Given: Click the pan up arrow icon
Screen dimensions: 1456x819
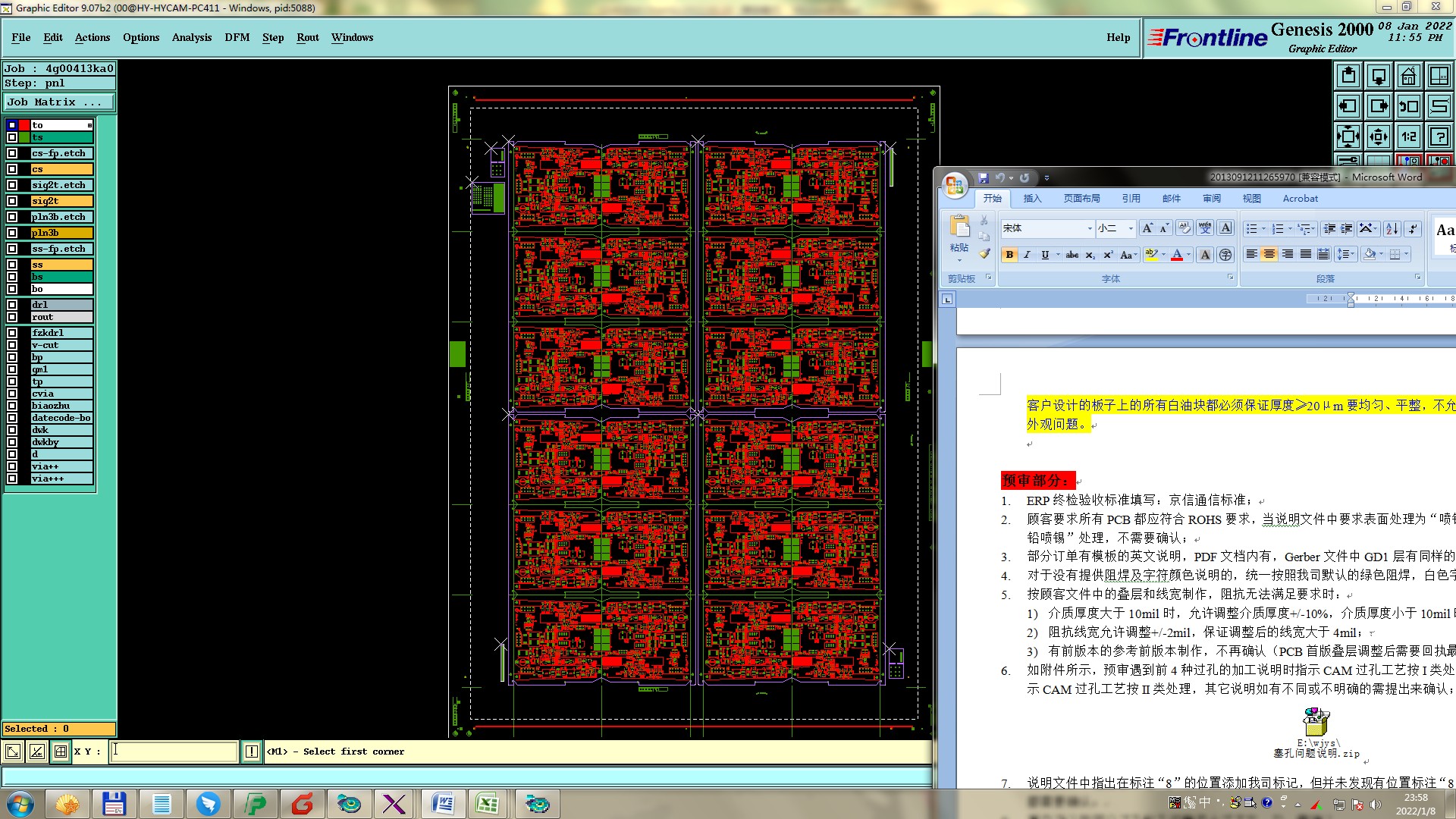Looking at the screenshot, I should (x=1348, y=76).
